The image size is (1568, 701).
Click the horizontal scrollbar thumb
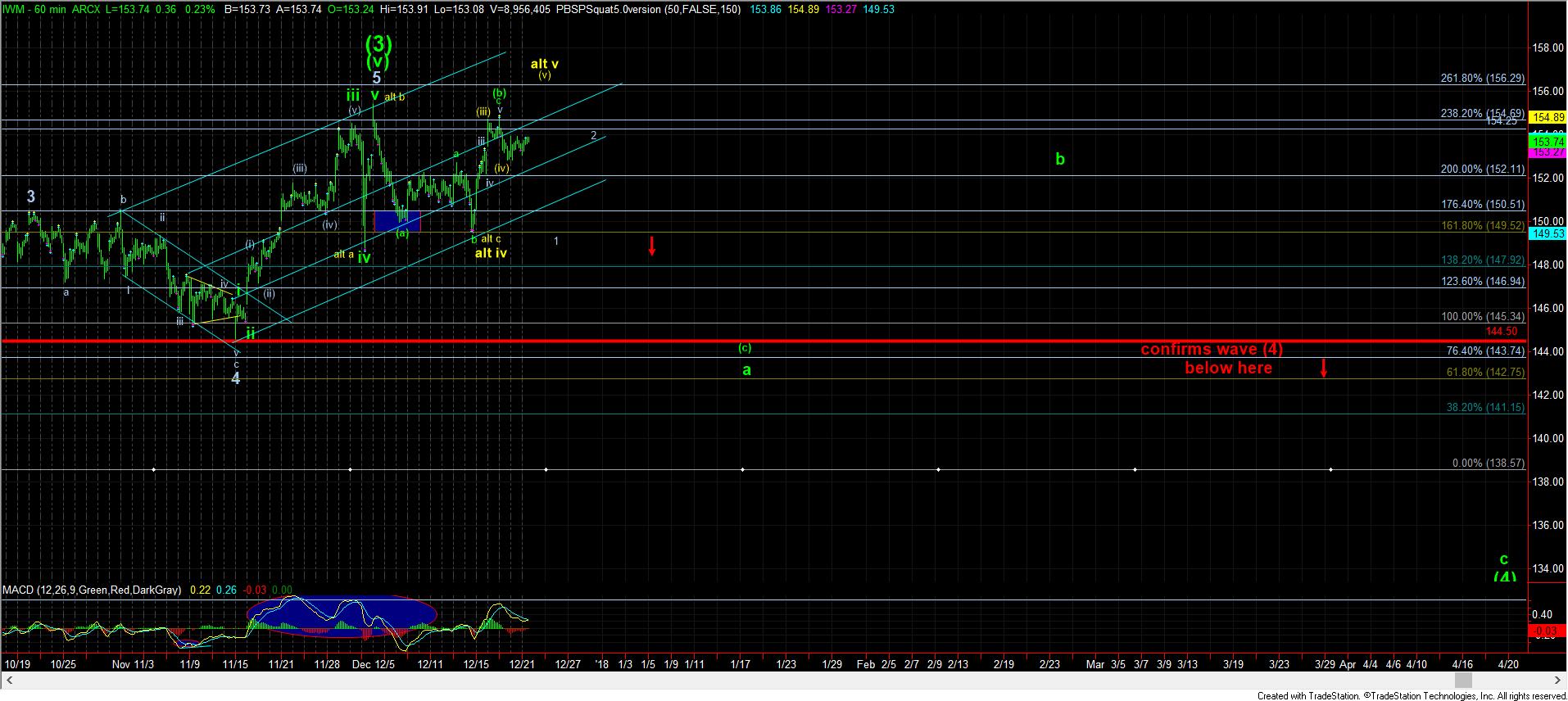1463,681
